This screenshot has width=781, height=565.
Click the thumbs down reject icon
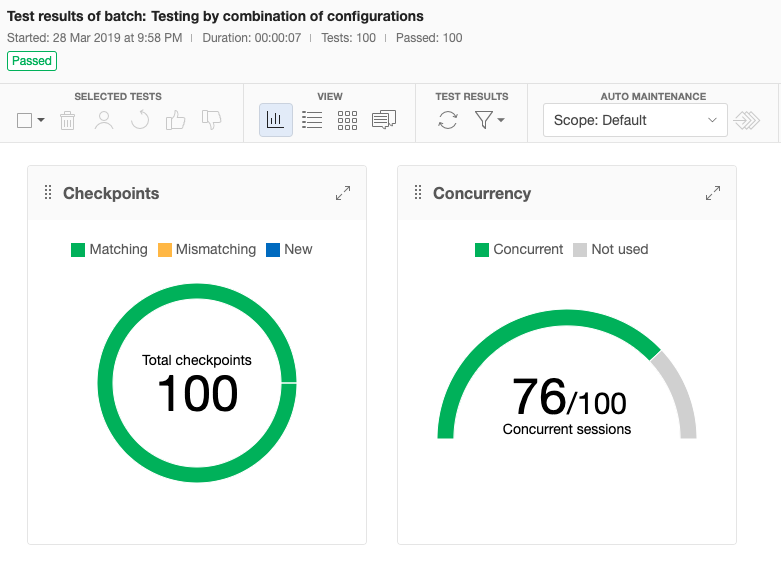tap(211, 121)
